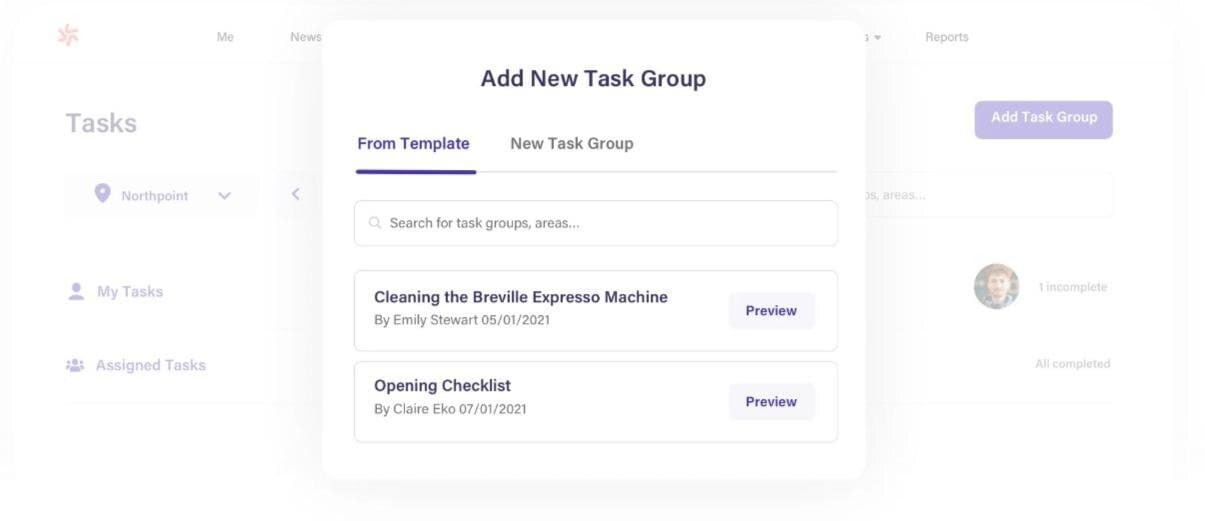Screen dimensions: 1205x521
Task: Expand the Northpoint location dropdown
Action: pyautogui.click(x=162, y=195)
